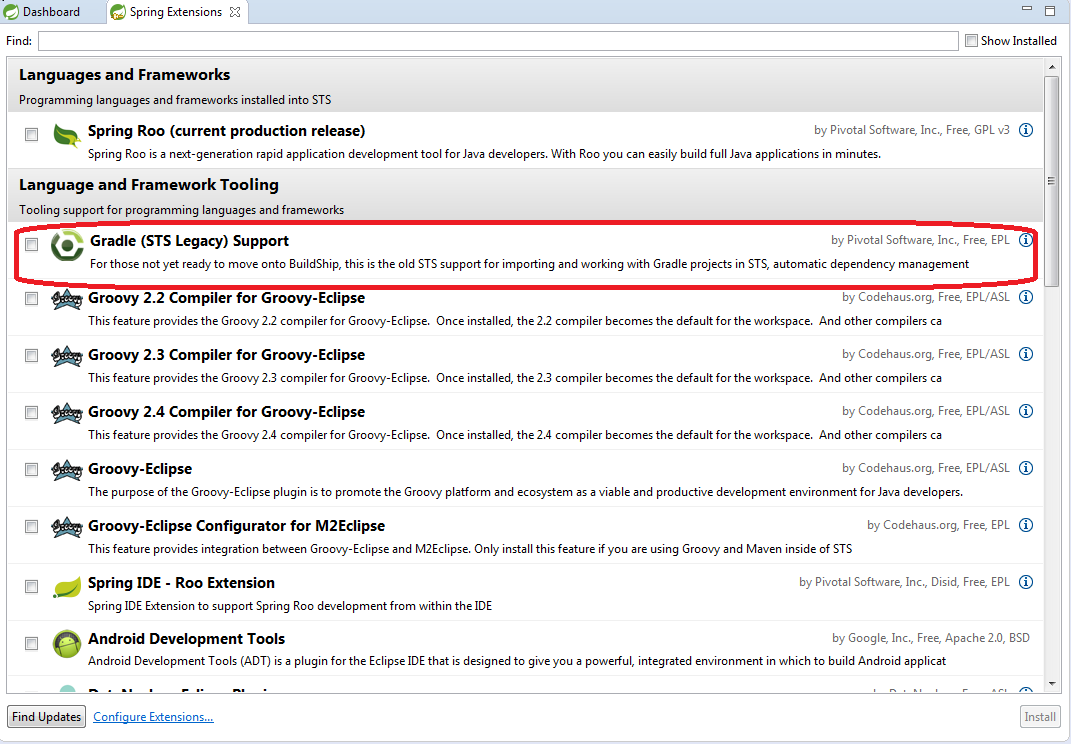Tick the Gradle (STS Legacy) Support checkbox
Screen dimensions: 1071x744
tap(31, 244)
